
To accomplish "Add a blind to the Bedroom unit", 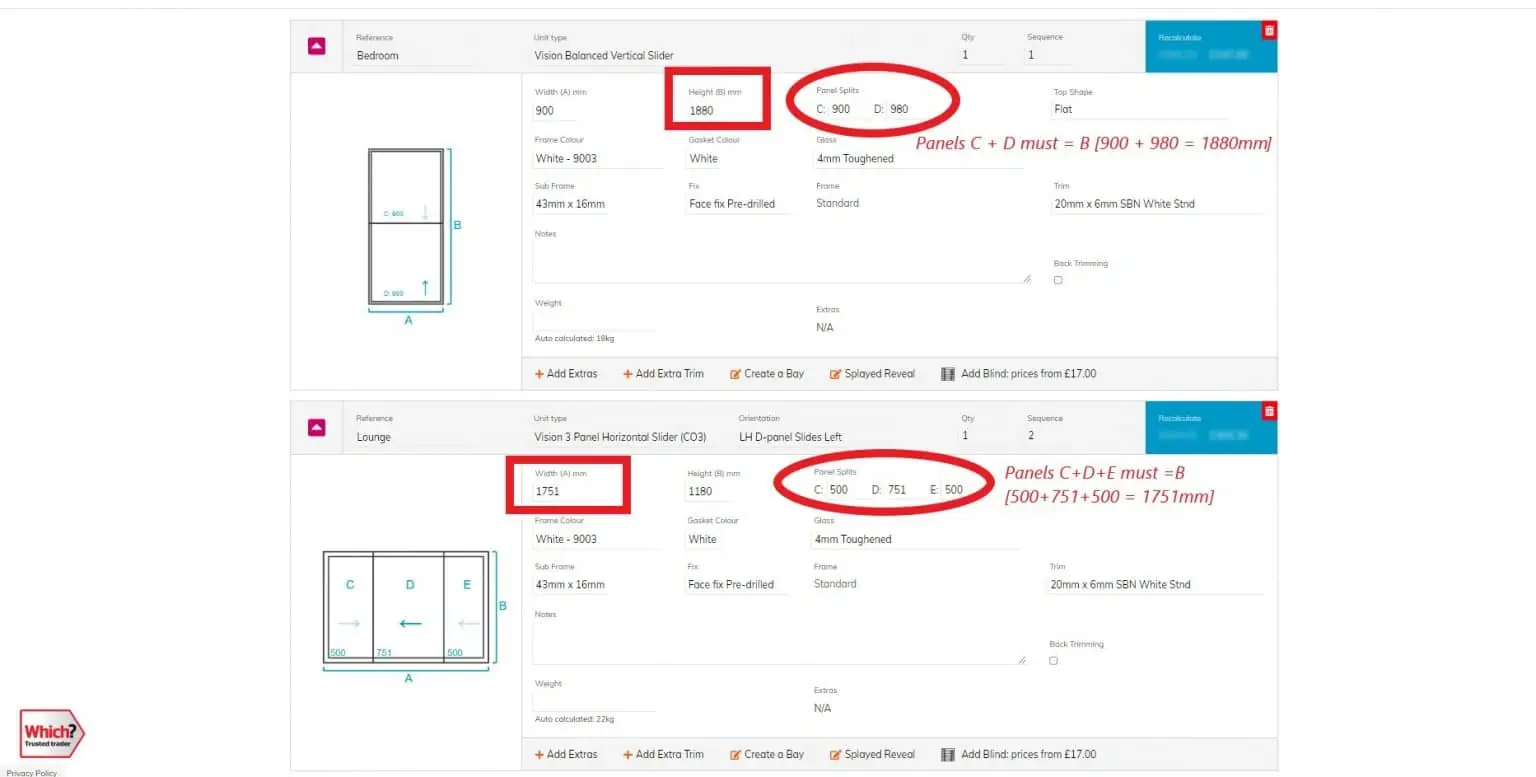I will click(1018, 374).
